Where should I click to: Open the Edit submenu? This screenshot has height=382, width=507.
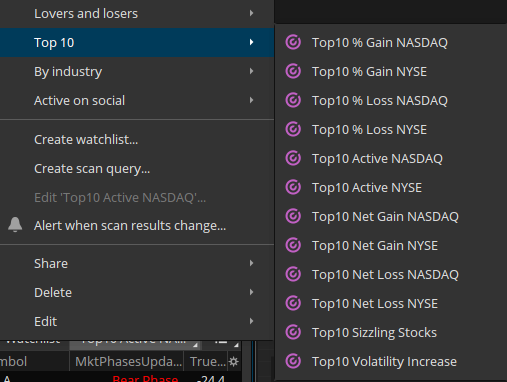(137, 321)
